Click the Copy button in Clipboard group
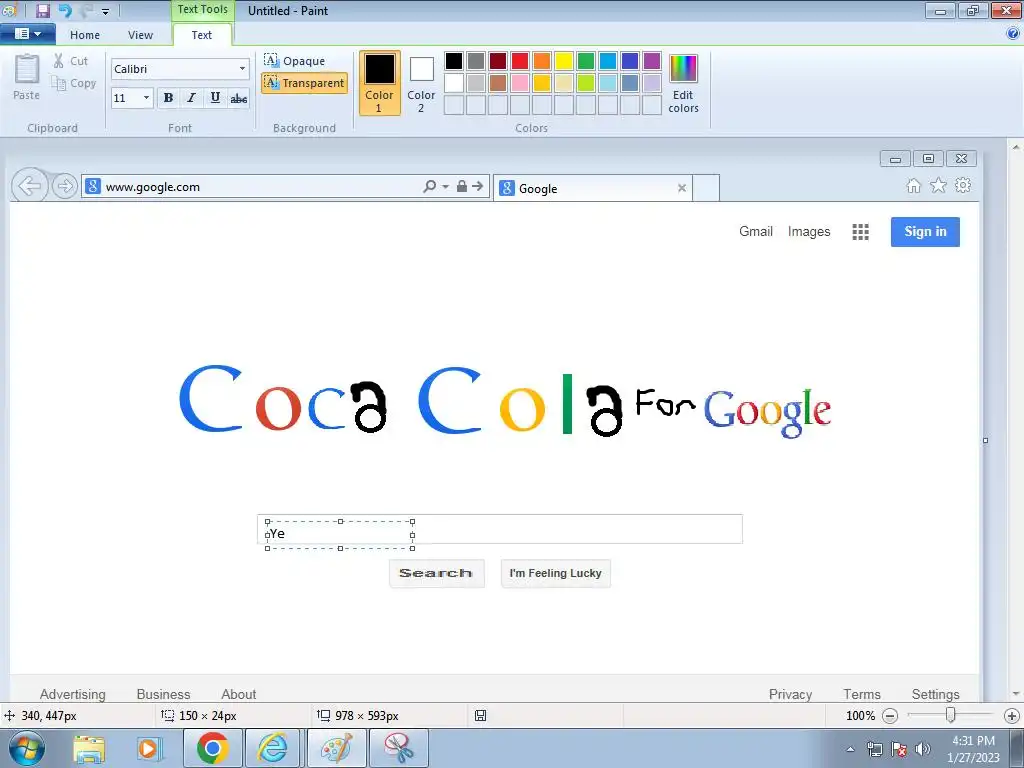 click(74, 83)
